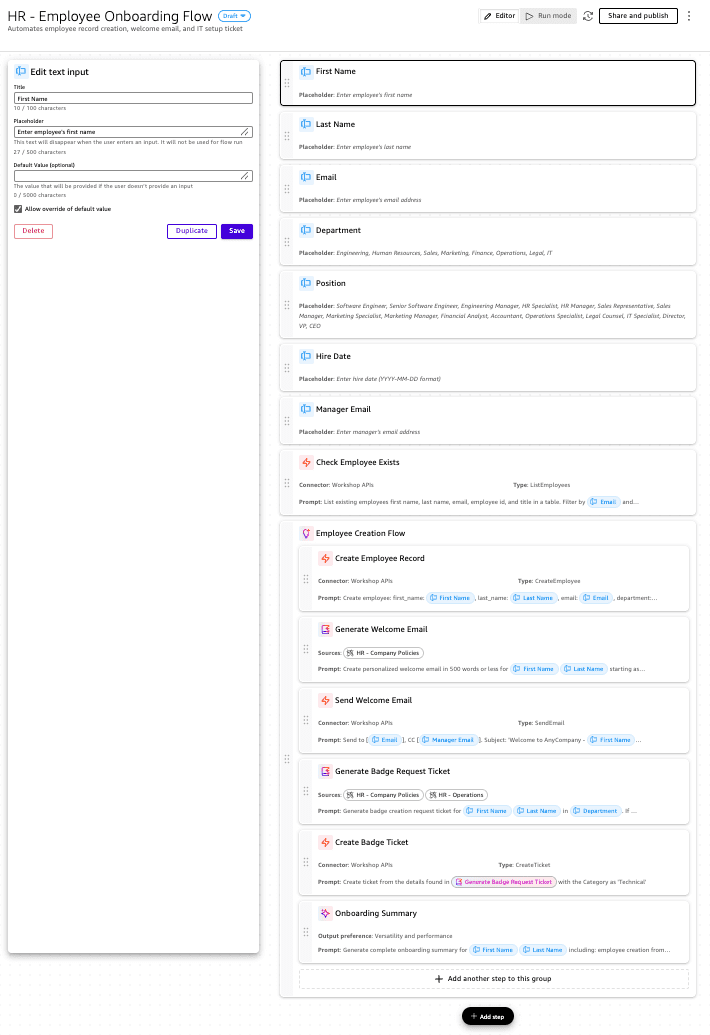Toggle Allow override of default value checkbox

pos(18,209)
